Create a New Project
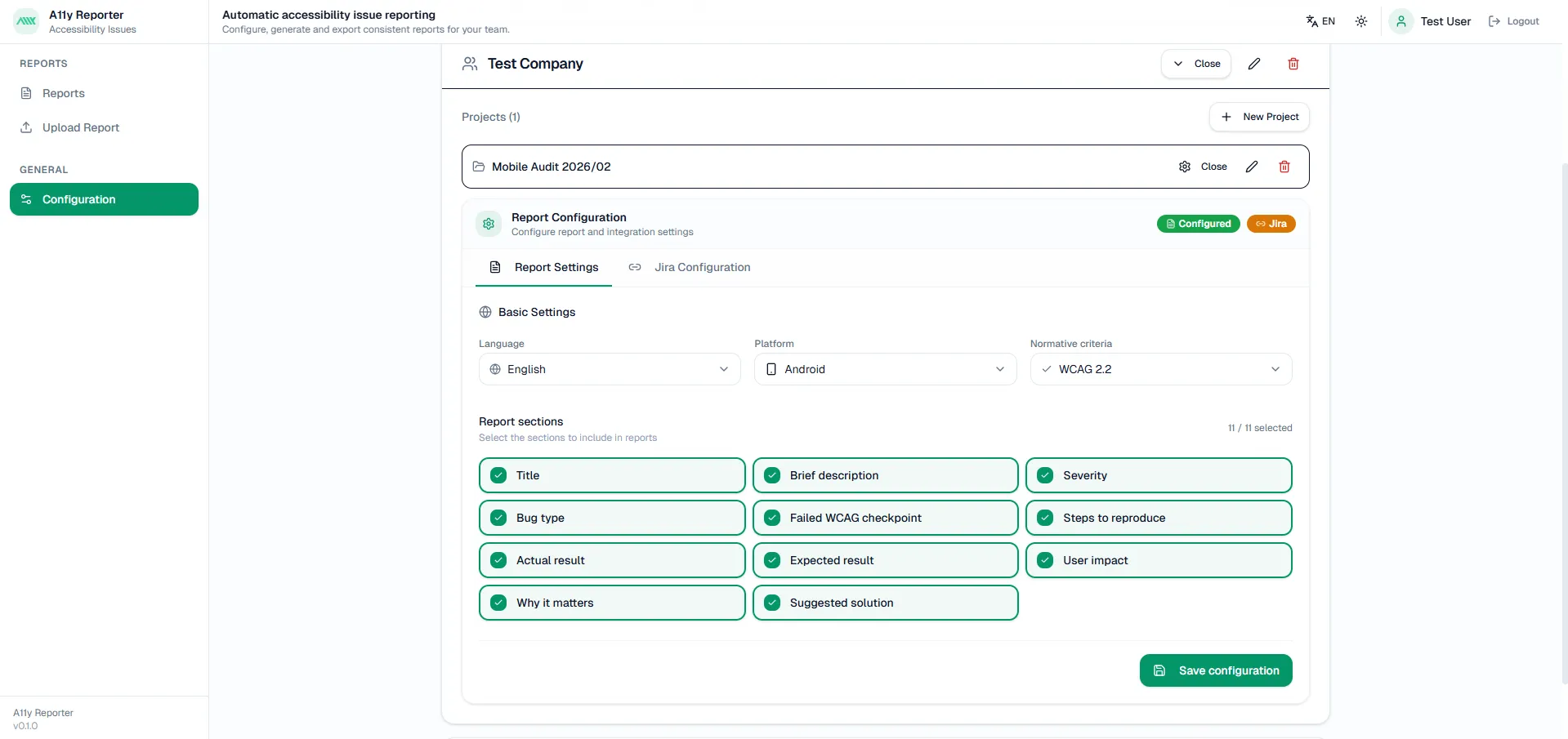The image size is (1568, 739). click(x=1259, y=117)
